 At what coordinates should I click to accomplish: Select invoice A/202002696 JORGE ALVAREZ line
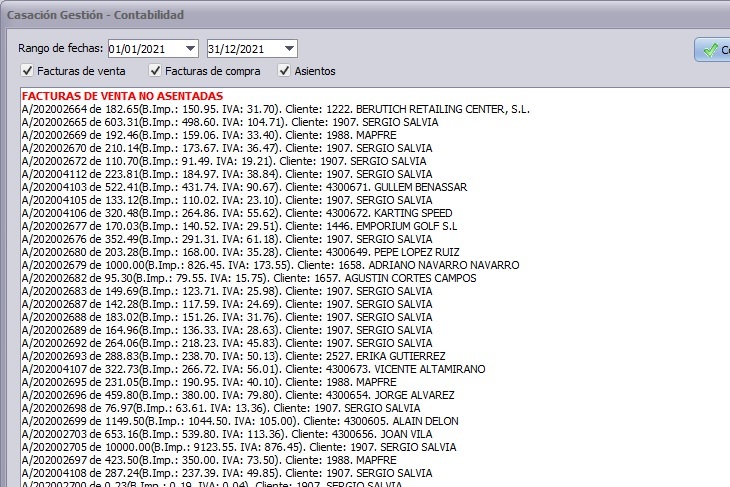238,396
